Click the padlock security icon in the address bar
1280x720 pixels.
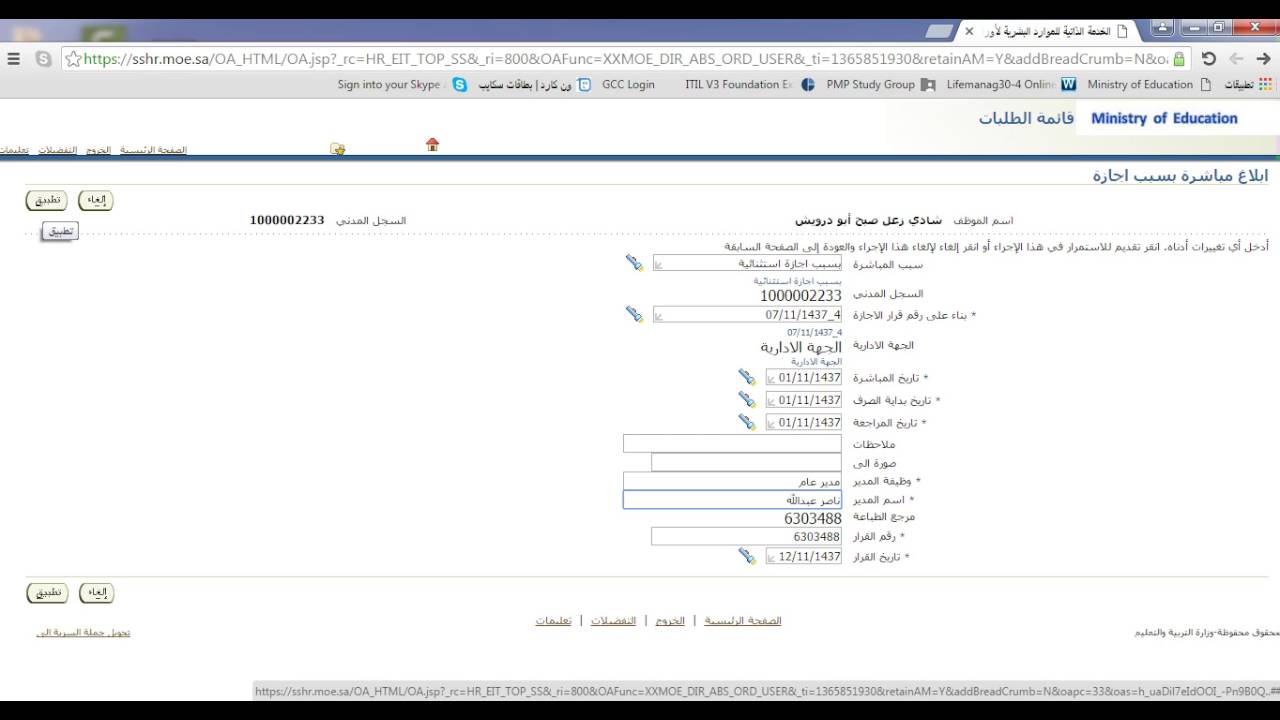click(1178, 59)
